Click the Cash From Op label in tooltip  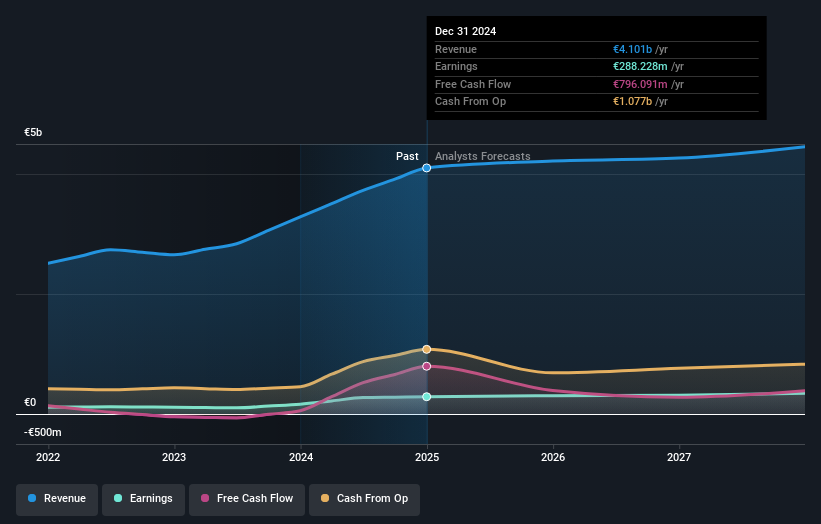[471, 102]
